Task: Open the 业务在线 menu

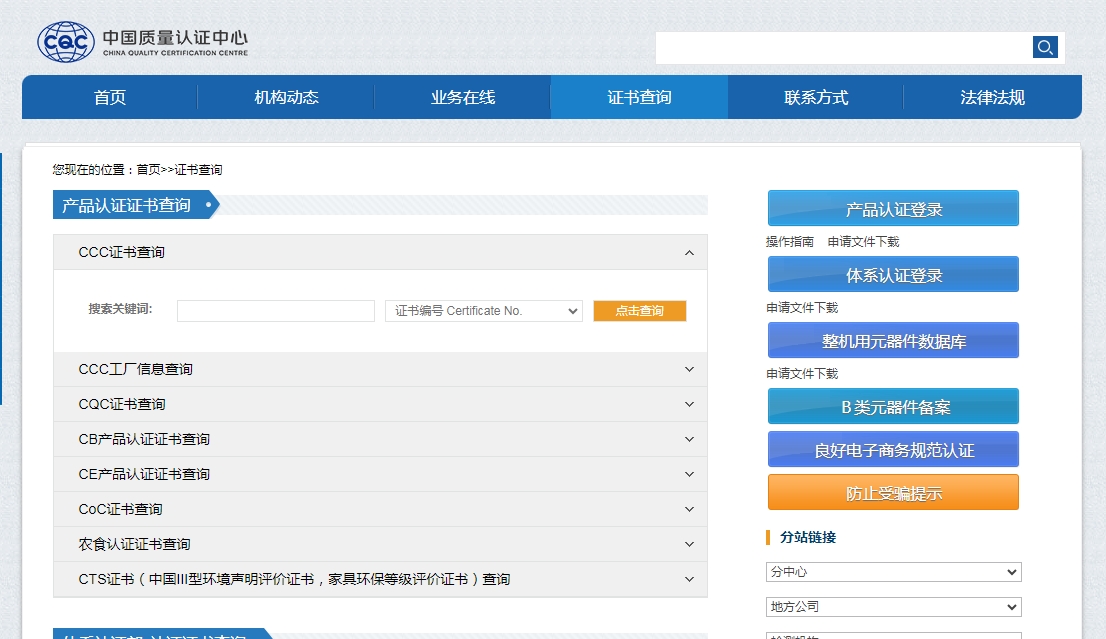Action: point(461,98)
